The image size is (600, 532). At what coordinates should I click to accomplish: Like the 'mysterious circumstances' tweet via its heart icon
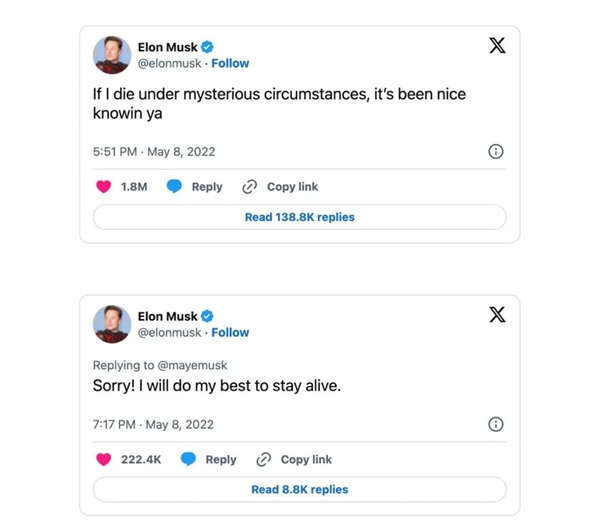coord(104,187)
